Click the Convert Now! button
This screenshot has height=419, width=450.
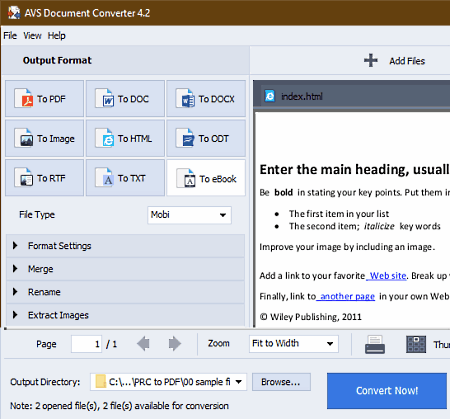[387, 391]
